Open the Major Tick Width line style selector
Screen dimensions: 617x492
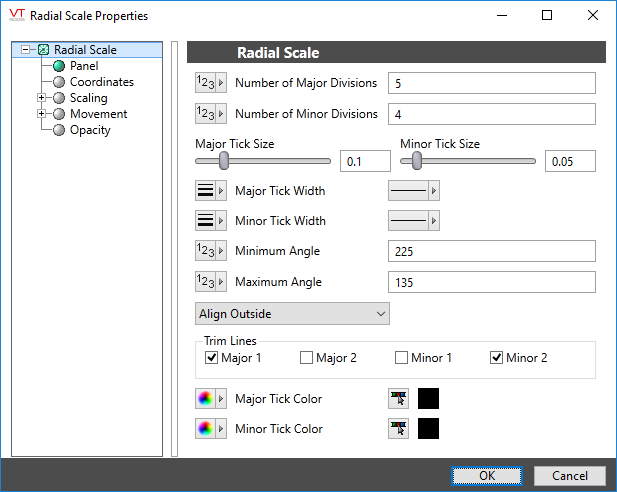click(x=413, y=191)
